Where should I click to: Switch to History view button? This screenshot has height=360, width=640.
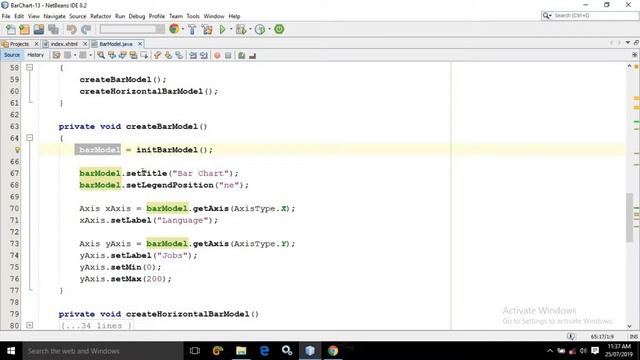(x=36, y=55)
